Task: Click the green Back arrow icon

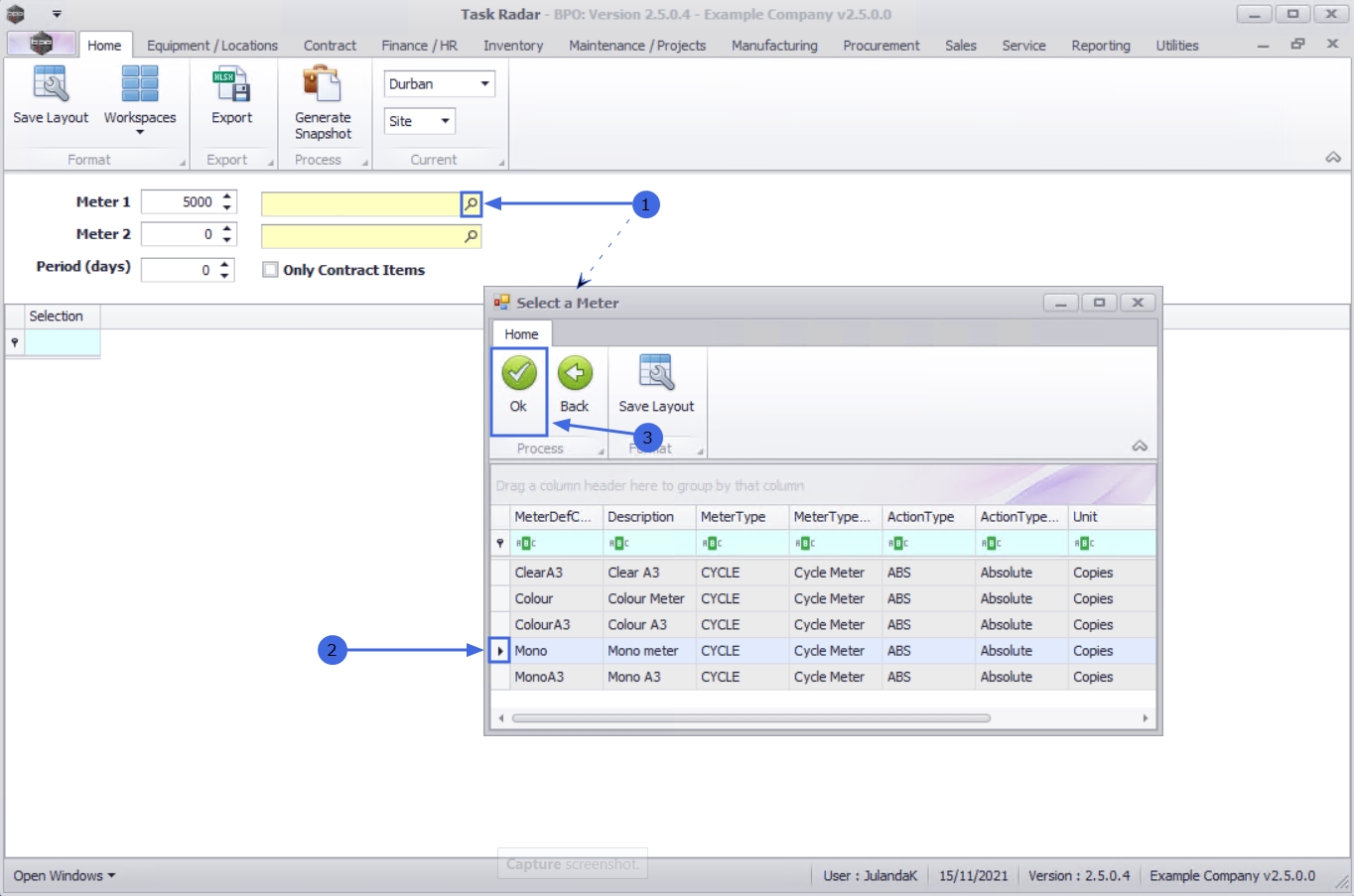Action: 575,373
